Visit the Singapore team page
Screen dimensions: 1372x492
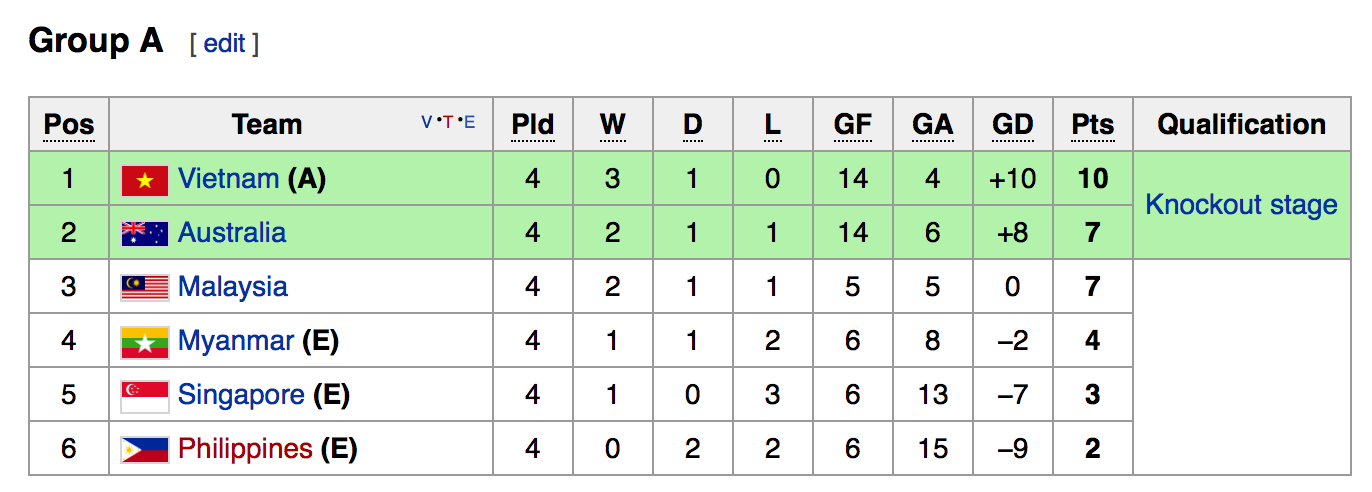pyautogui.click(x=241, y=395)
